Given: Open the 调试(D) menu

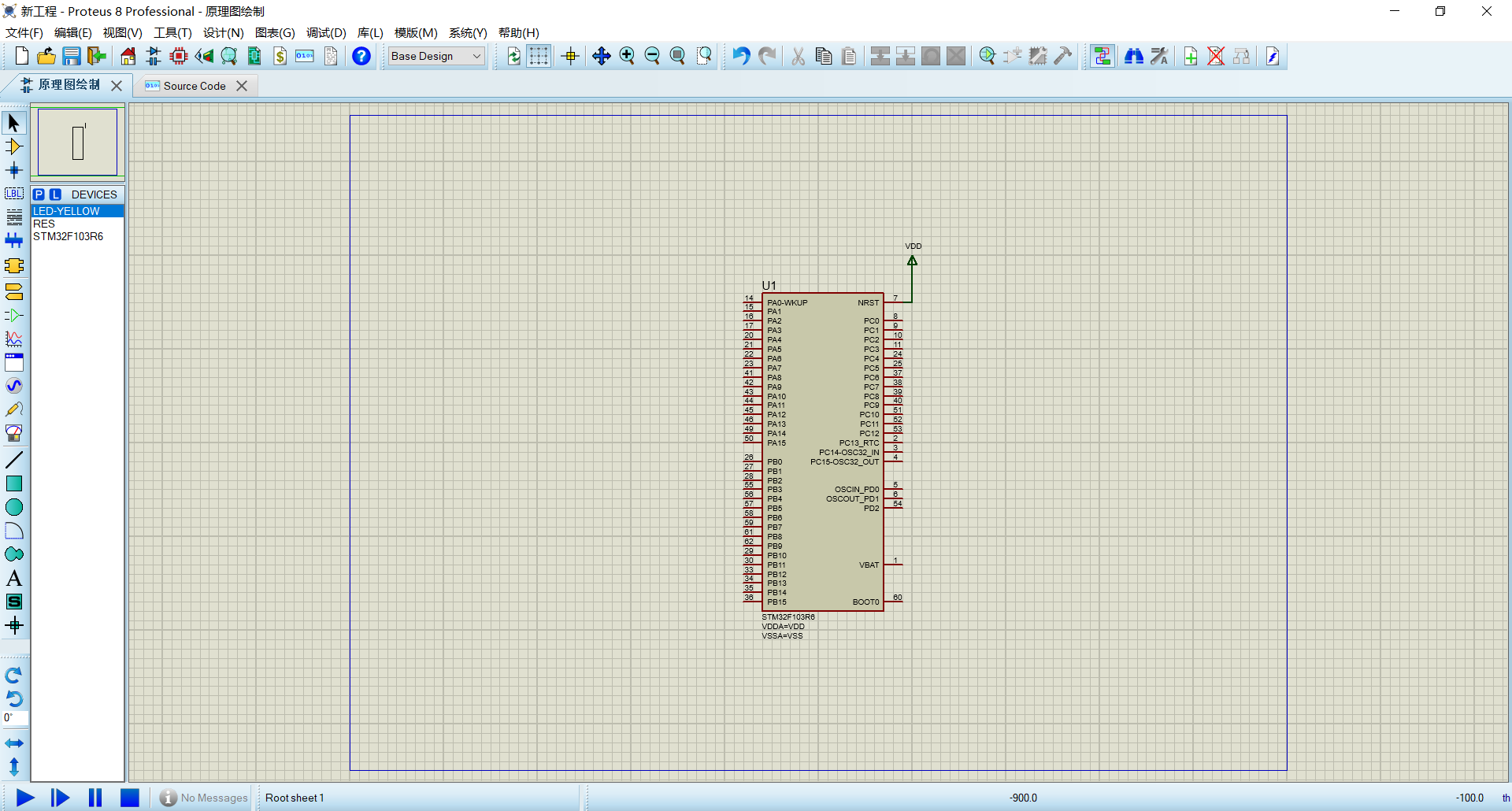Looking at the screenshot, I should point(325,33).
